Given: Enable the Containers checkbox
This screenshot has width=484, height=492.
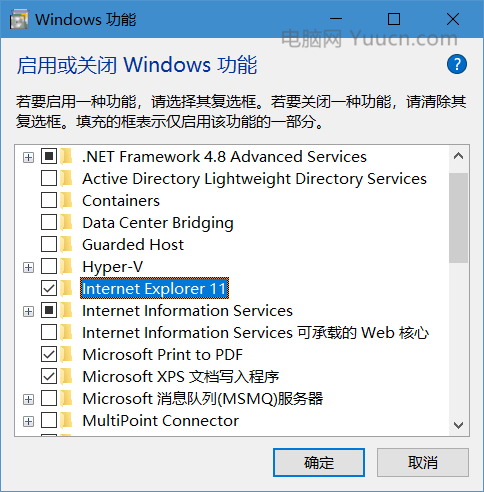Looking at the screenshot, I should [x=49, y=200].
